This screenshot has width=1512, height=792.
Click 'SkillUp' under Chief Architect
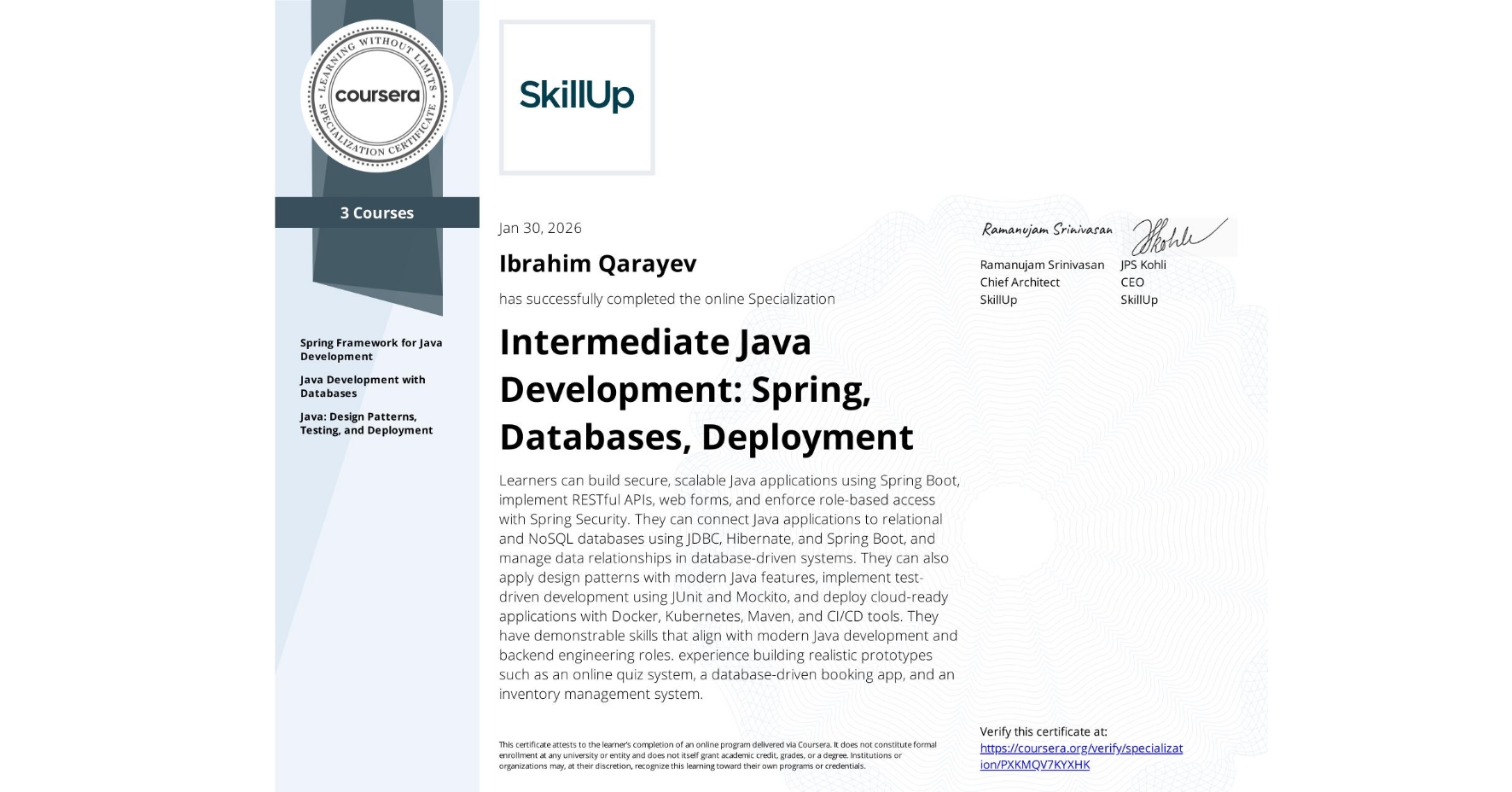coord(998,300)
